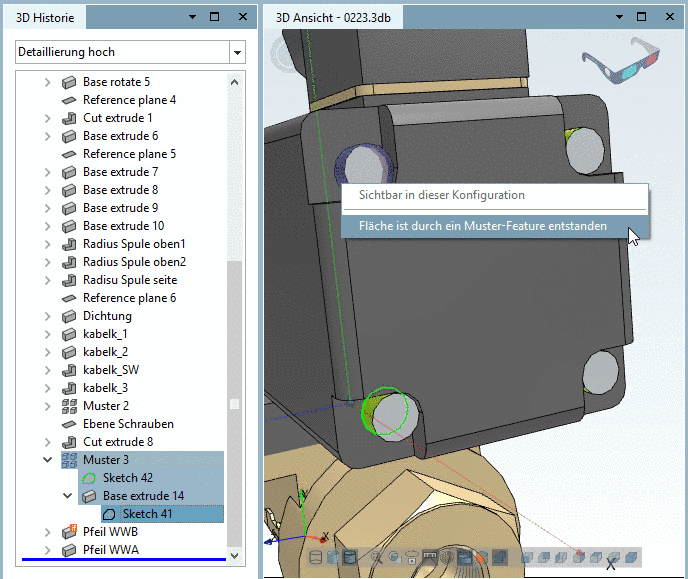Screen dimensions: 688x579
Task: Click the Radius Spule oben1 feature icon
Action: [69, 244]
